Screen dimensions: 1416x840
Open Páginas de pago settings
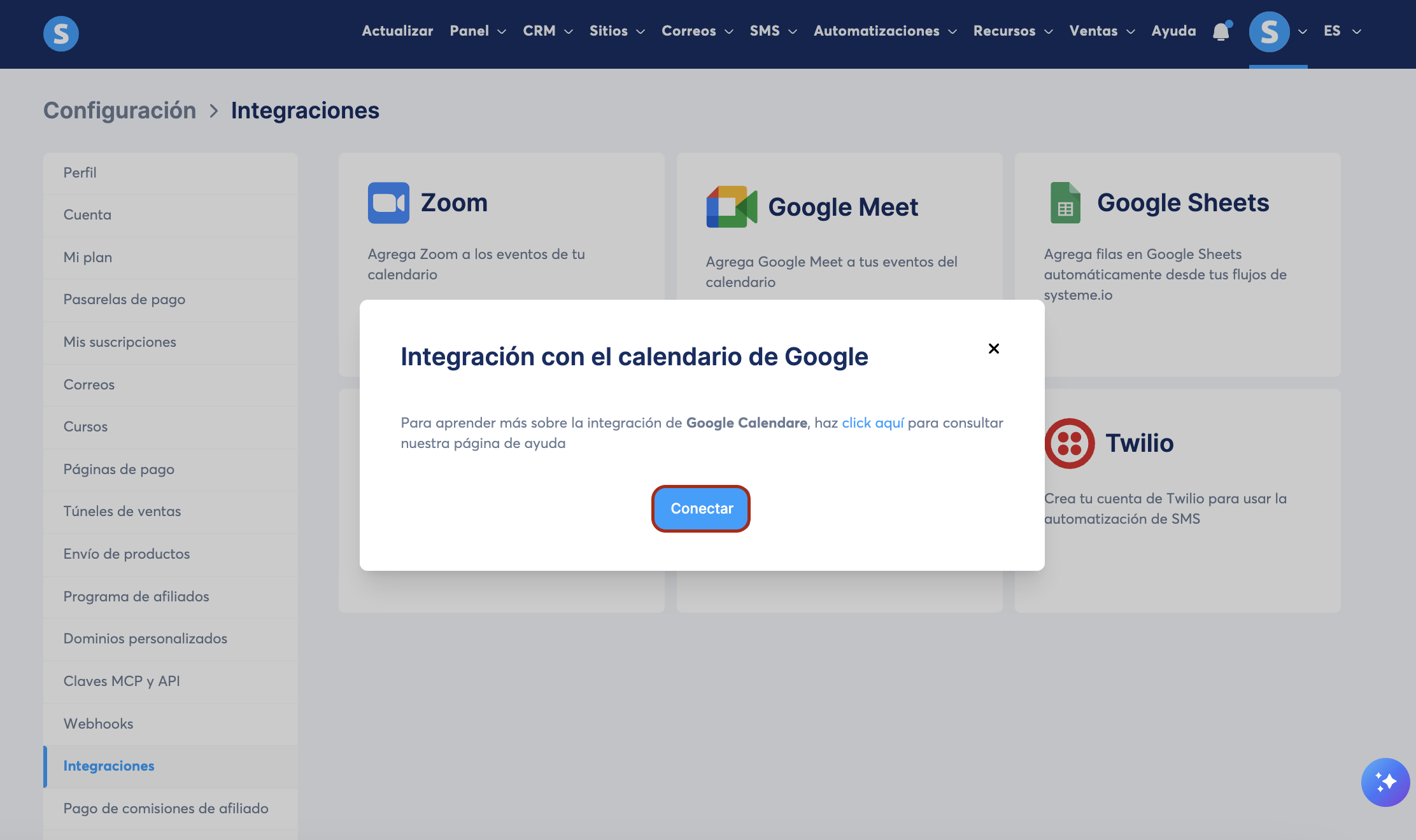[x=171, y=470]
